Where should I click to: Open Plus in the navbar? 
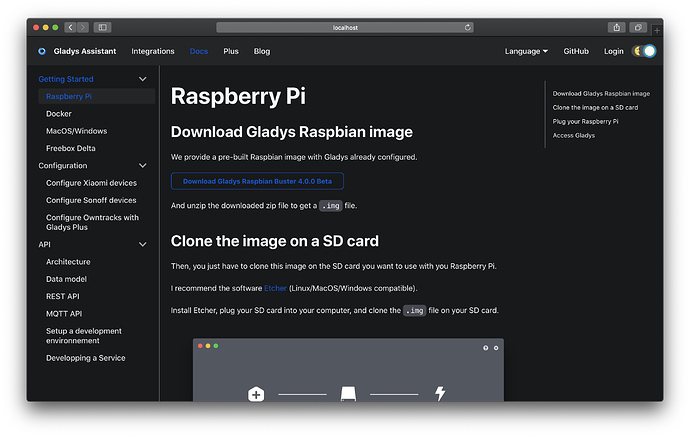(x=231, y=51)
